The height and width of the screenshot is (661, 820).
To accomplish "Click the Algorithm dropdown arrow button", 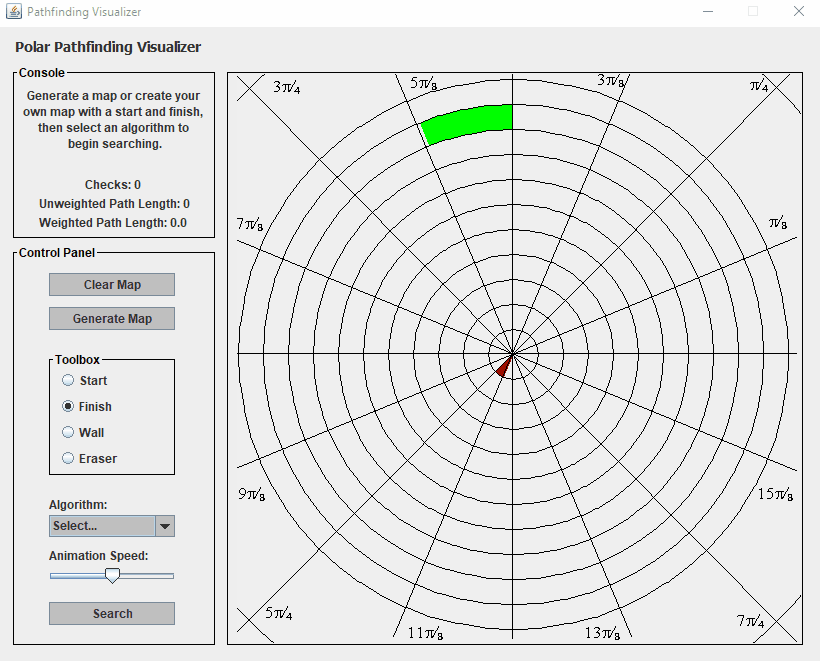I will point(165,526).
